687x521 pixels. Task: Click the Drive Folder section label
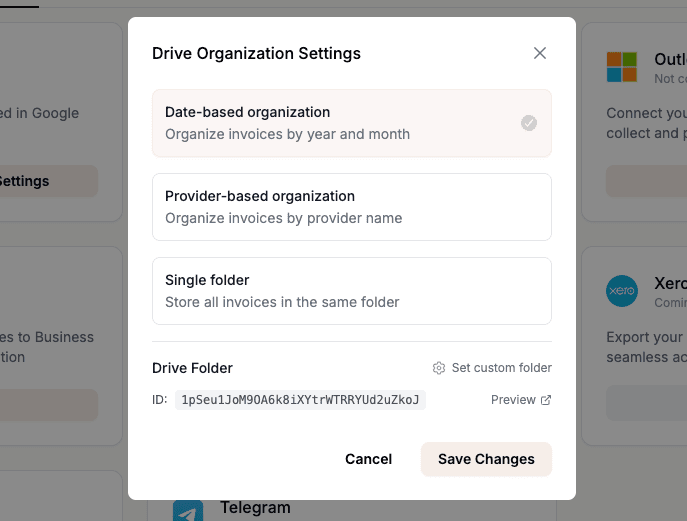coord(192,368)
